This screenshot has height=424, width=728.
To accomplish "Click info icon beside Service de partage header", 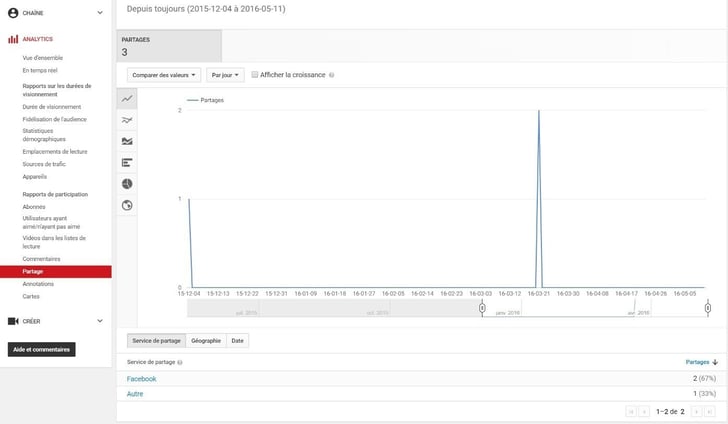I will point(180,362).
